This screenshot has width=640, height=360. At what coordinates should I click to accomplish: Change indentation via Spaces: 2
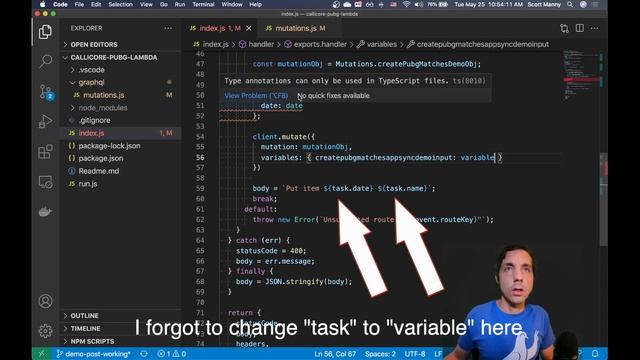point(380,354)
